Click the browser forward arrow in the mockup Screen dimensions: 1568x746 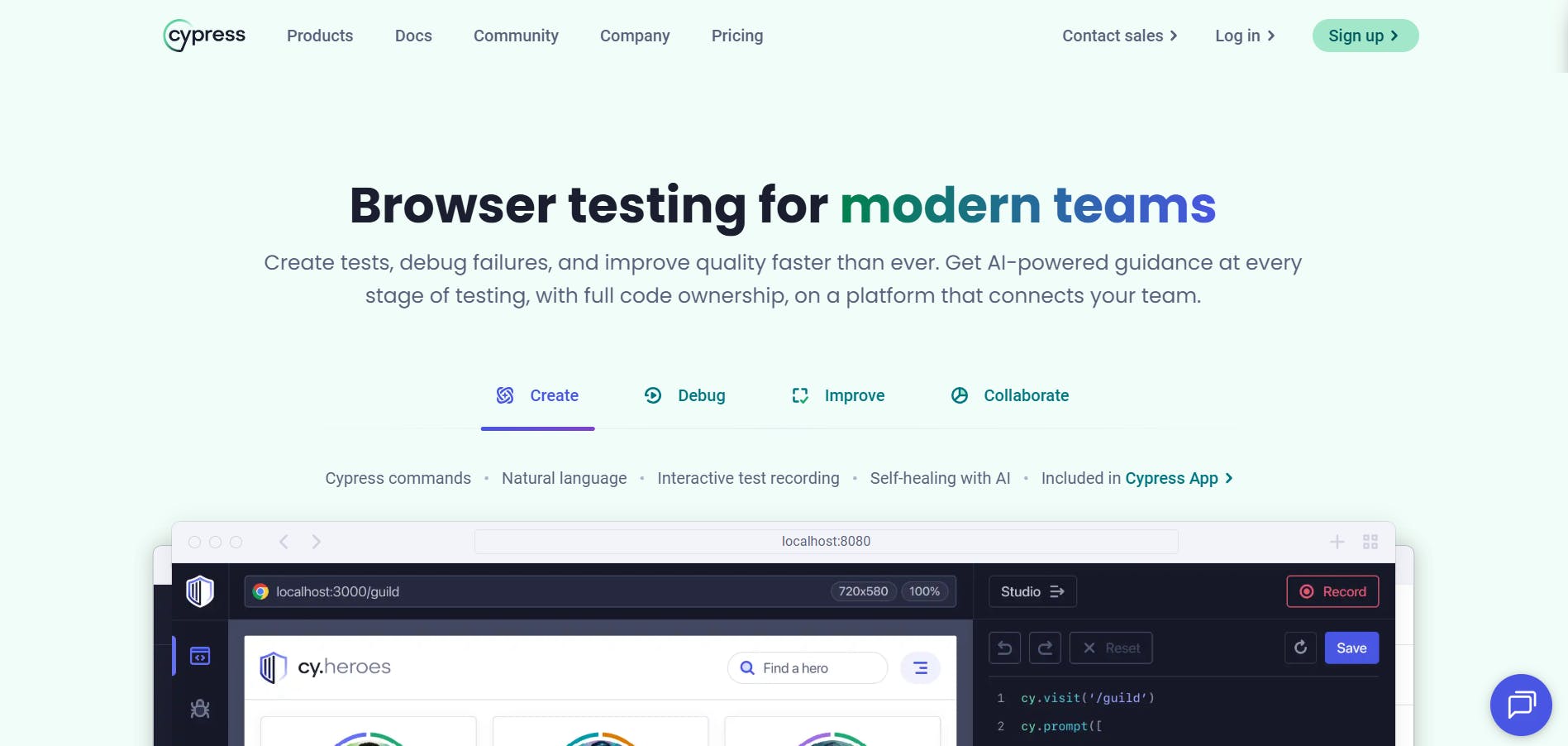coord(316,542)
